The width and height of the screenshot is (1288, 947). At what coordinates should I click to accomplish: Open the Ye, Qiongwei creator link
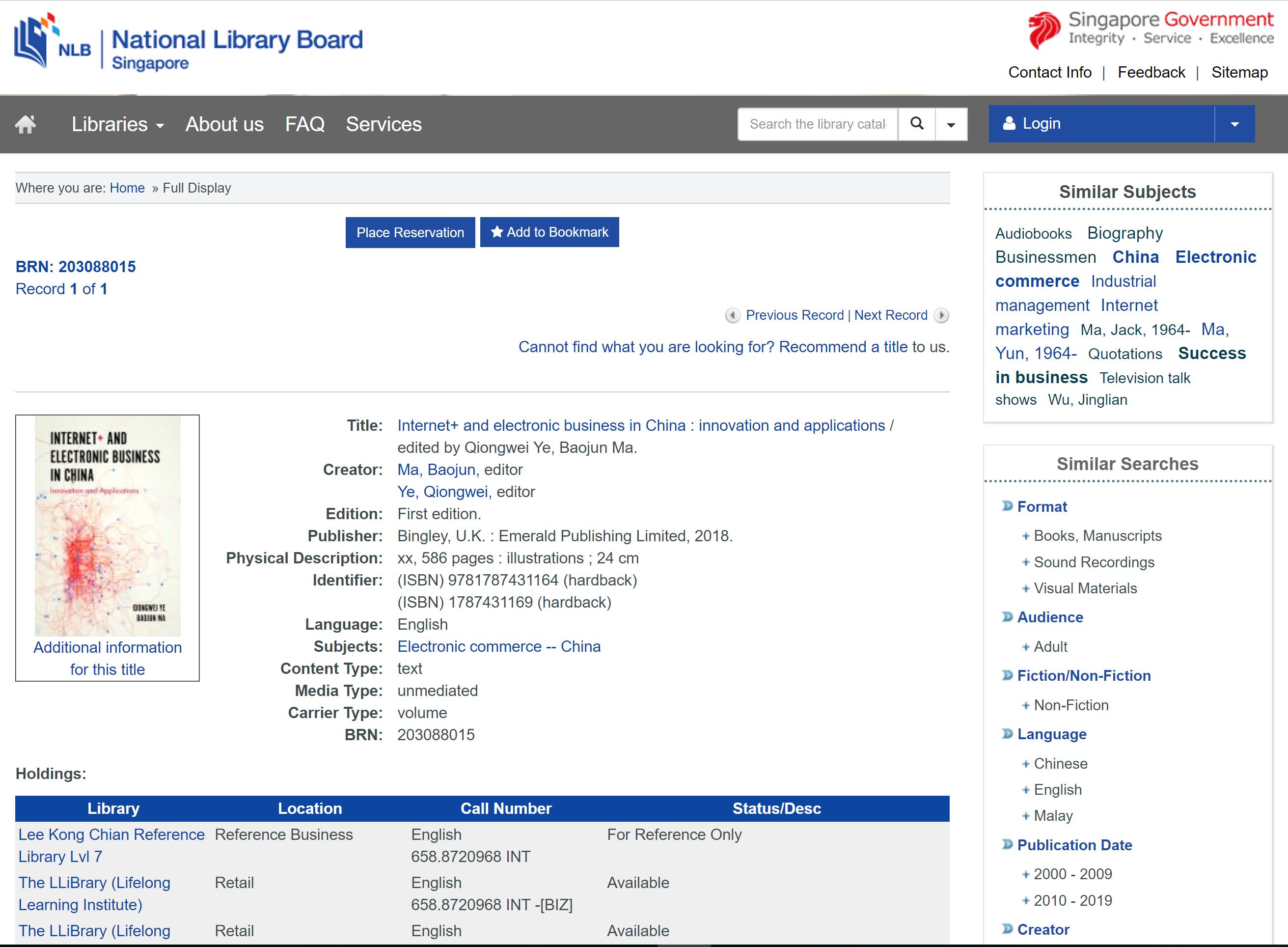coord(443,492)
